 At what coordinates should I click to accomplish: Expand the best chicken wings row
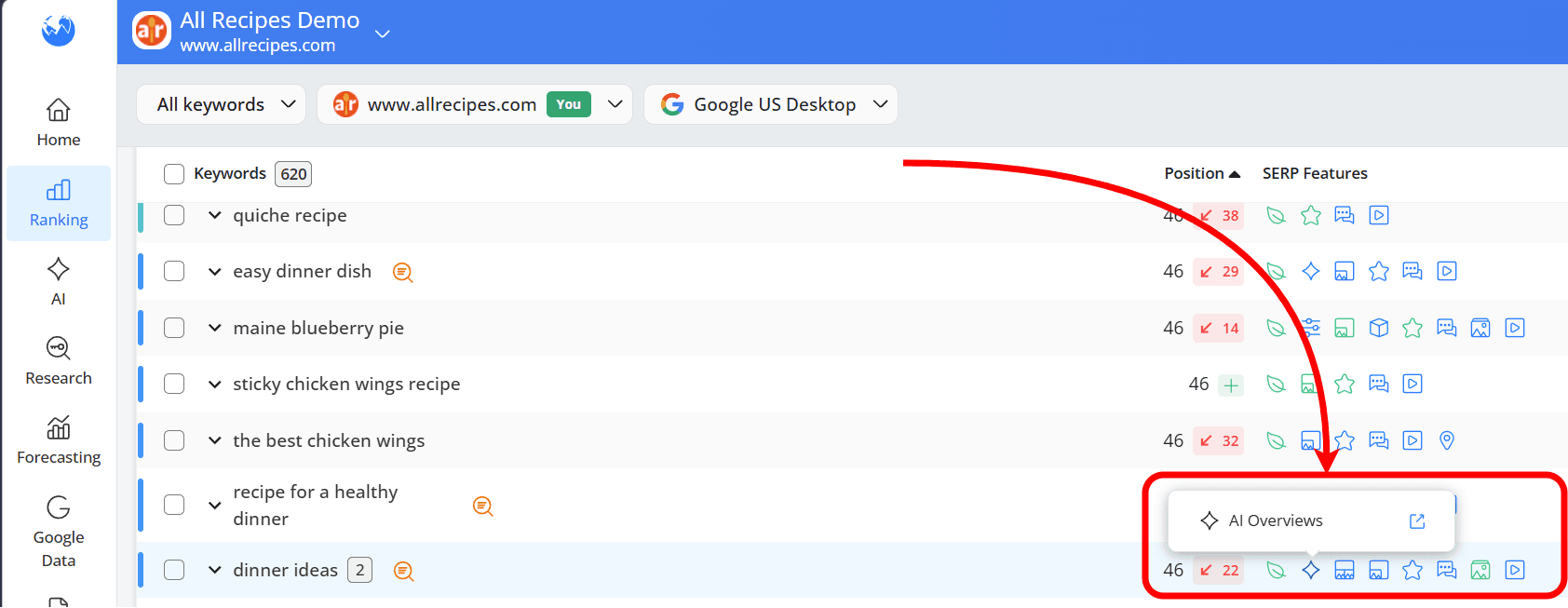click(214, 440)
